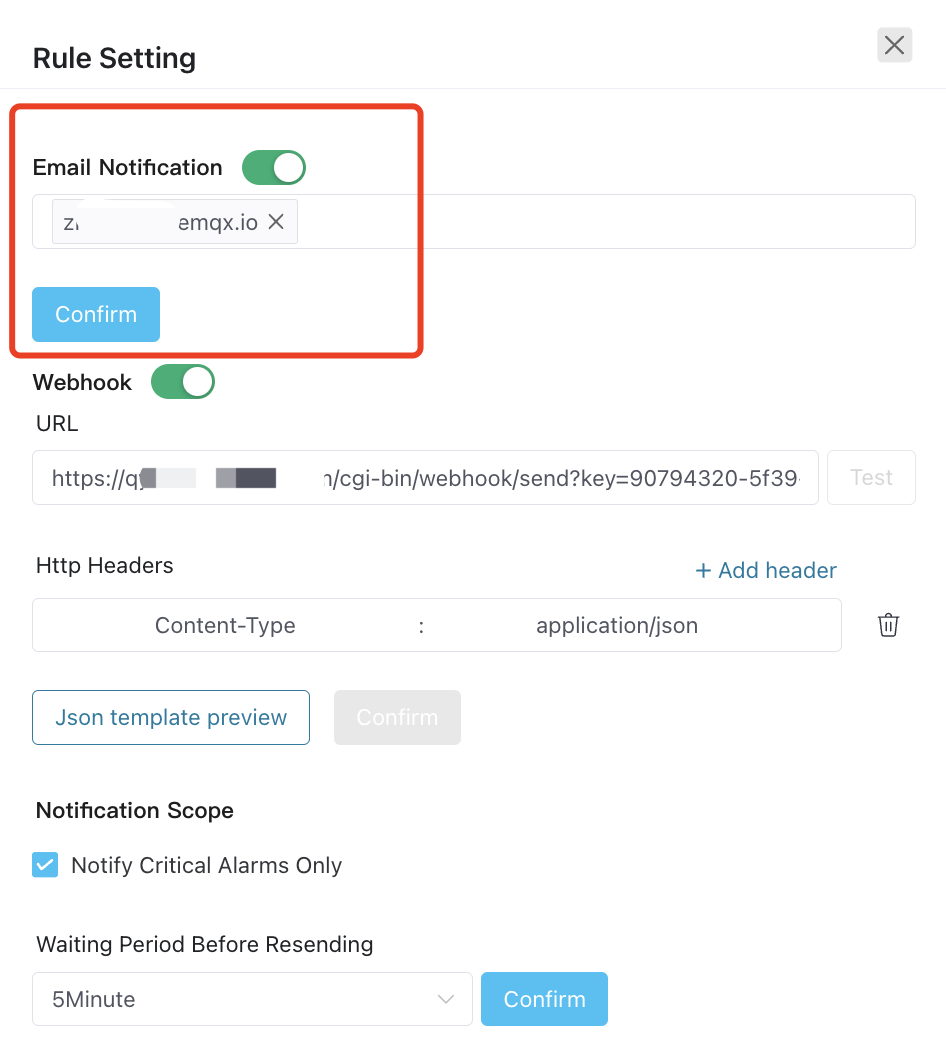The width and height of the screenshot is (946, 1050).
Task: Click the chevron arrow in the 5Minute selector
Action: coord(446,999)
